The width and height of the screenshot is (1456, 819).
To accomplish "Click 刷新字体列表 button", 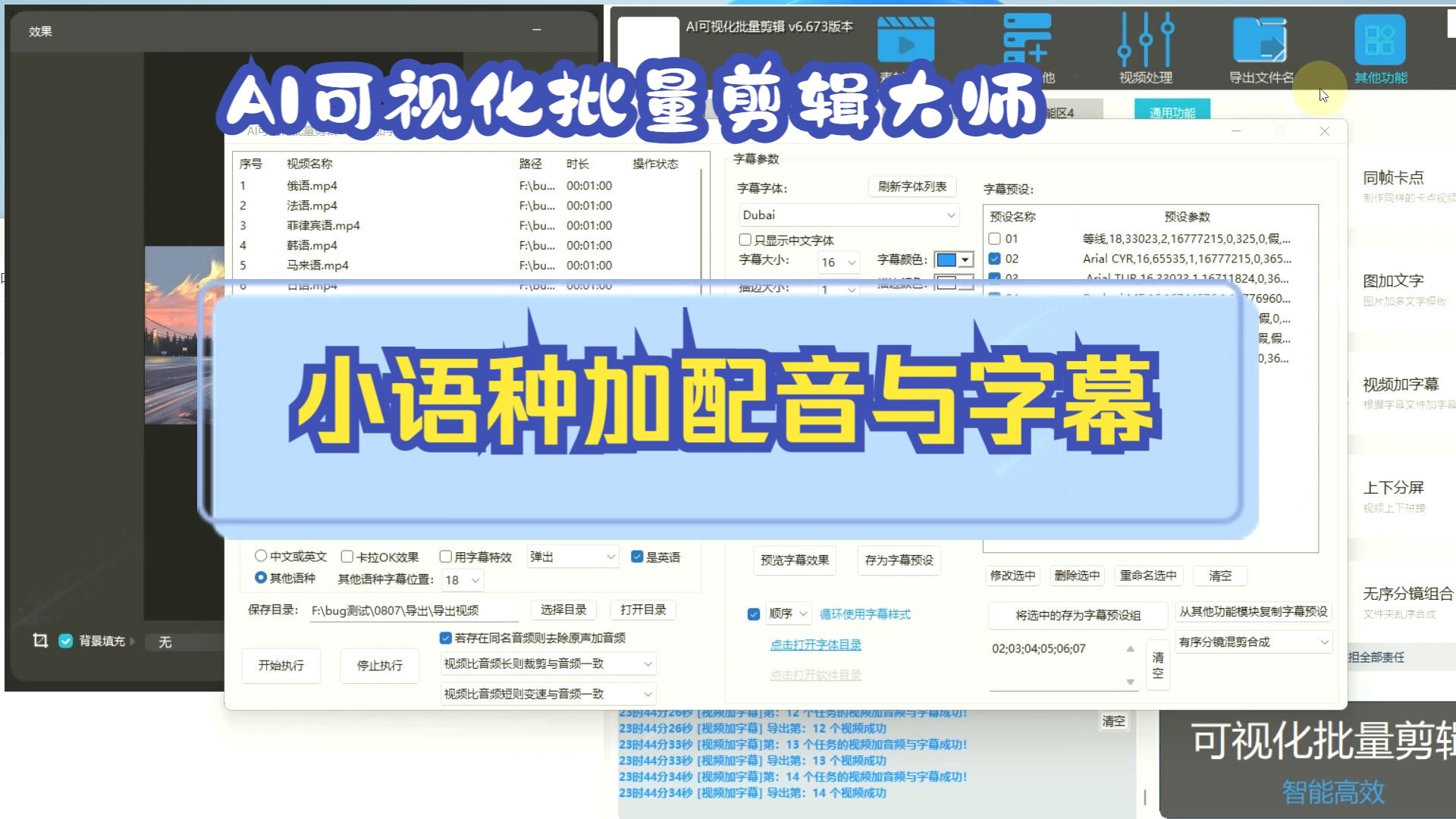I will point(912,187).
